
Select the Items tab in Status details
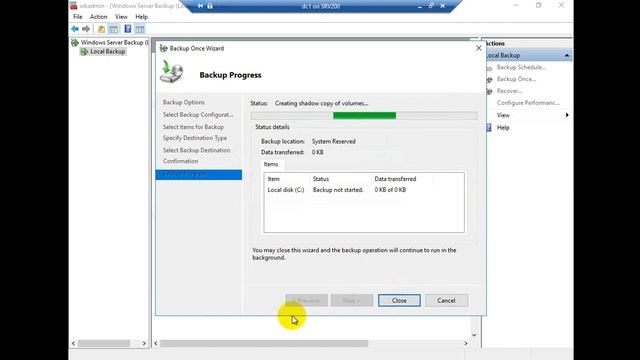[x=271, y=164]
